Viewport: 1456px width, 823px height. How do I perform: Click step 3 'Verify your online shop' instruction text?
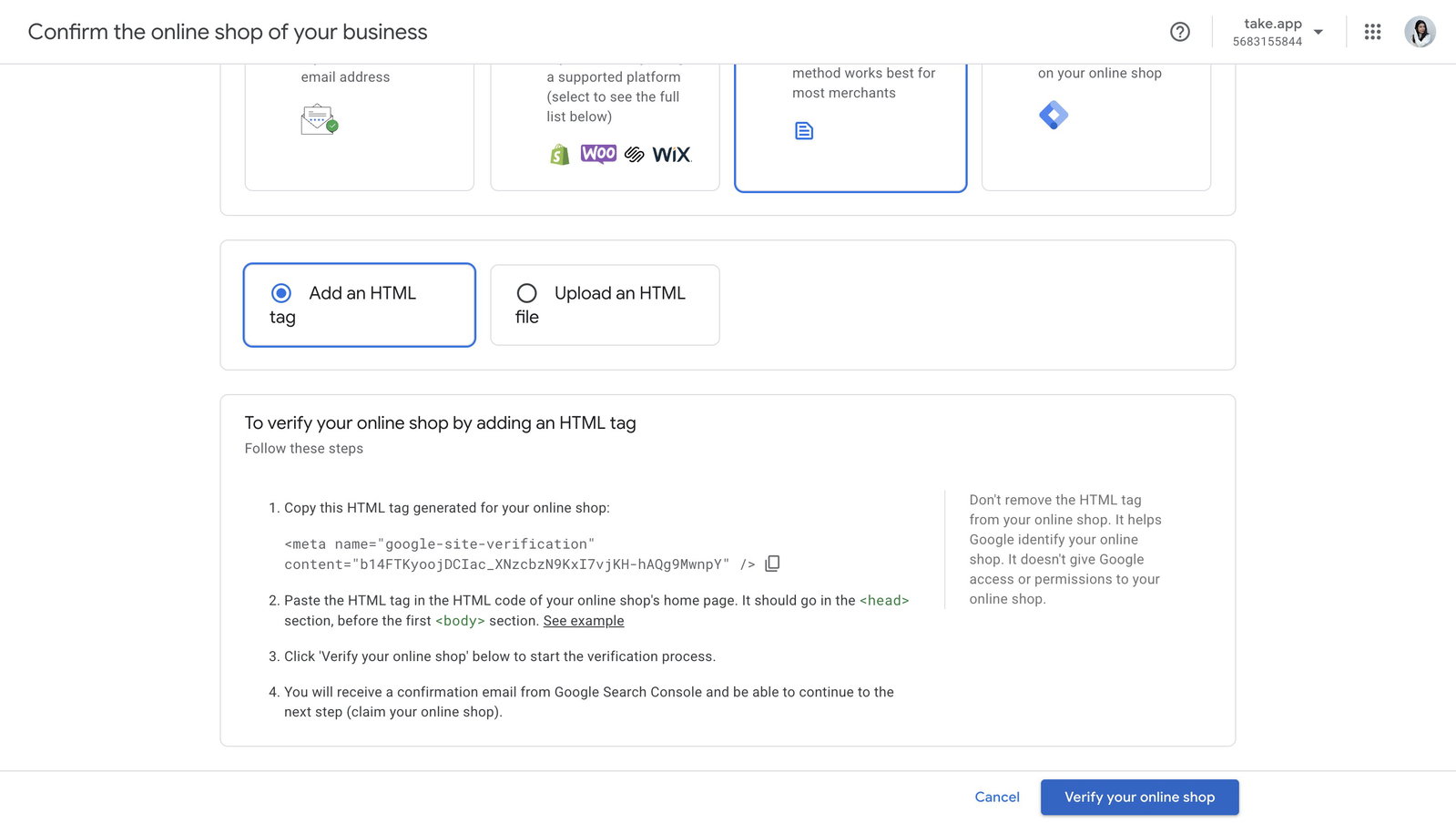click(x=500, y=656)
